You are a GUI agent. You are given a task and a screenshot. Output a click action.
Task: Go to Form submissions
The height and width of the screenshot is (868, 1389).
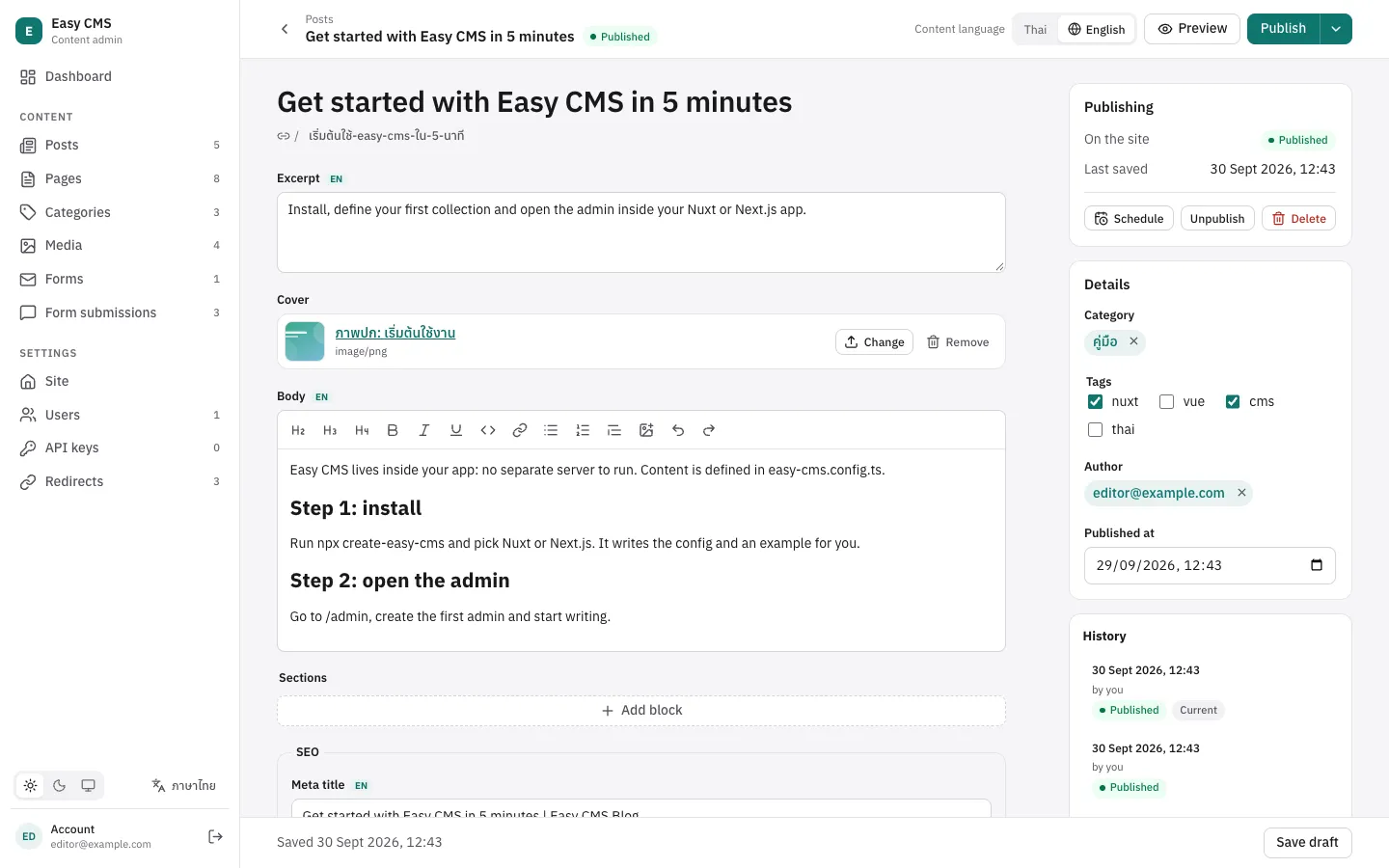pos(120,312)
